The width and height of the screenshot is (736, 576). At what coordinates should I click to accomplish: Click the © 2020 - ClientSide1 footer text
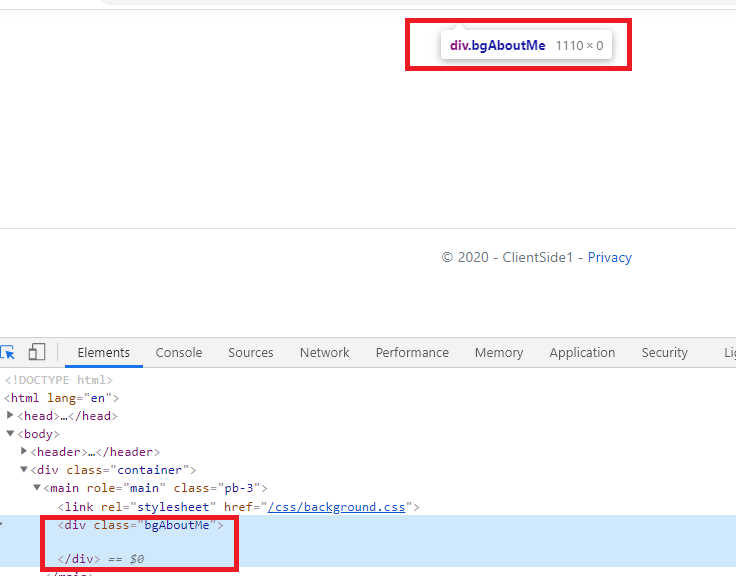(x=507, y=257)
